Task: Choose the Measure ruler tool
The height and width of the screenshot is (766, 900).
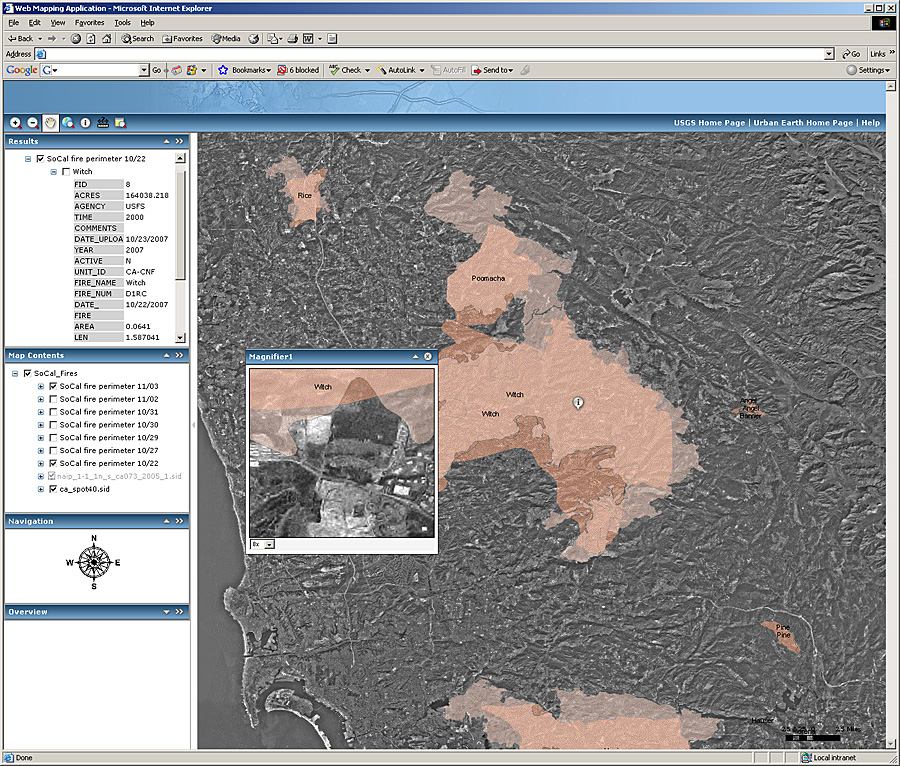Action: pos(103,123)
